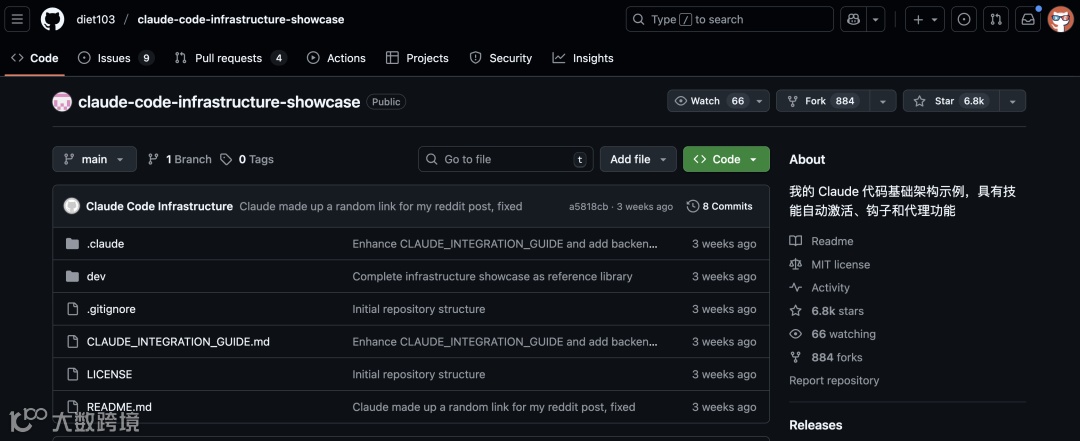Switch to the Projects tab
1080x441 pixels.
coord(417,58)
